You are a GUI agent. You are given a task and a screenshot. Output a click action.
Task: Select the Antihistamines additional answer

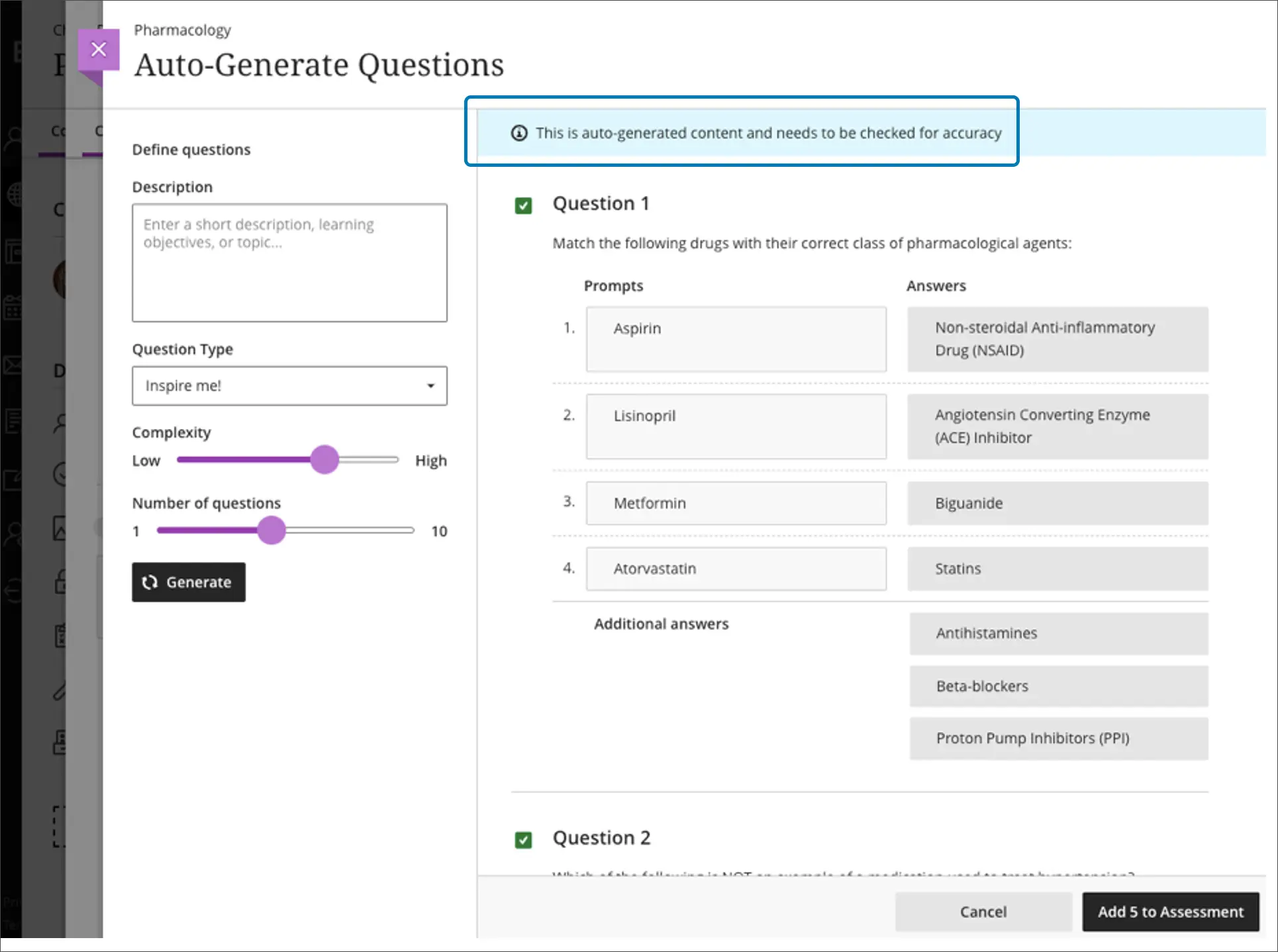click(1058, 634)
